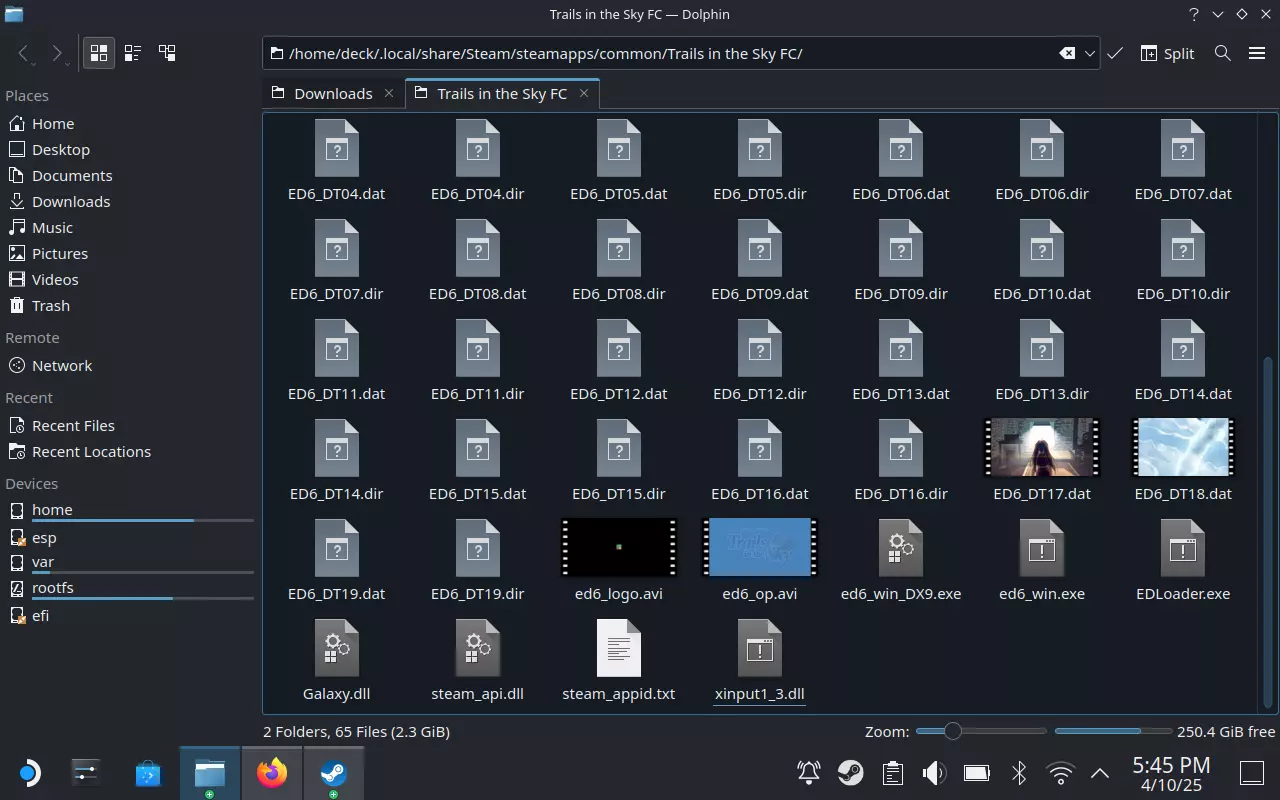This screenshot has width=1280, height=800.
Task: Open Wi-Fi networks in tray
Action: [1060, 772]
